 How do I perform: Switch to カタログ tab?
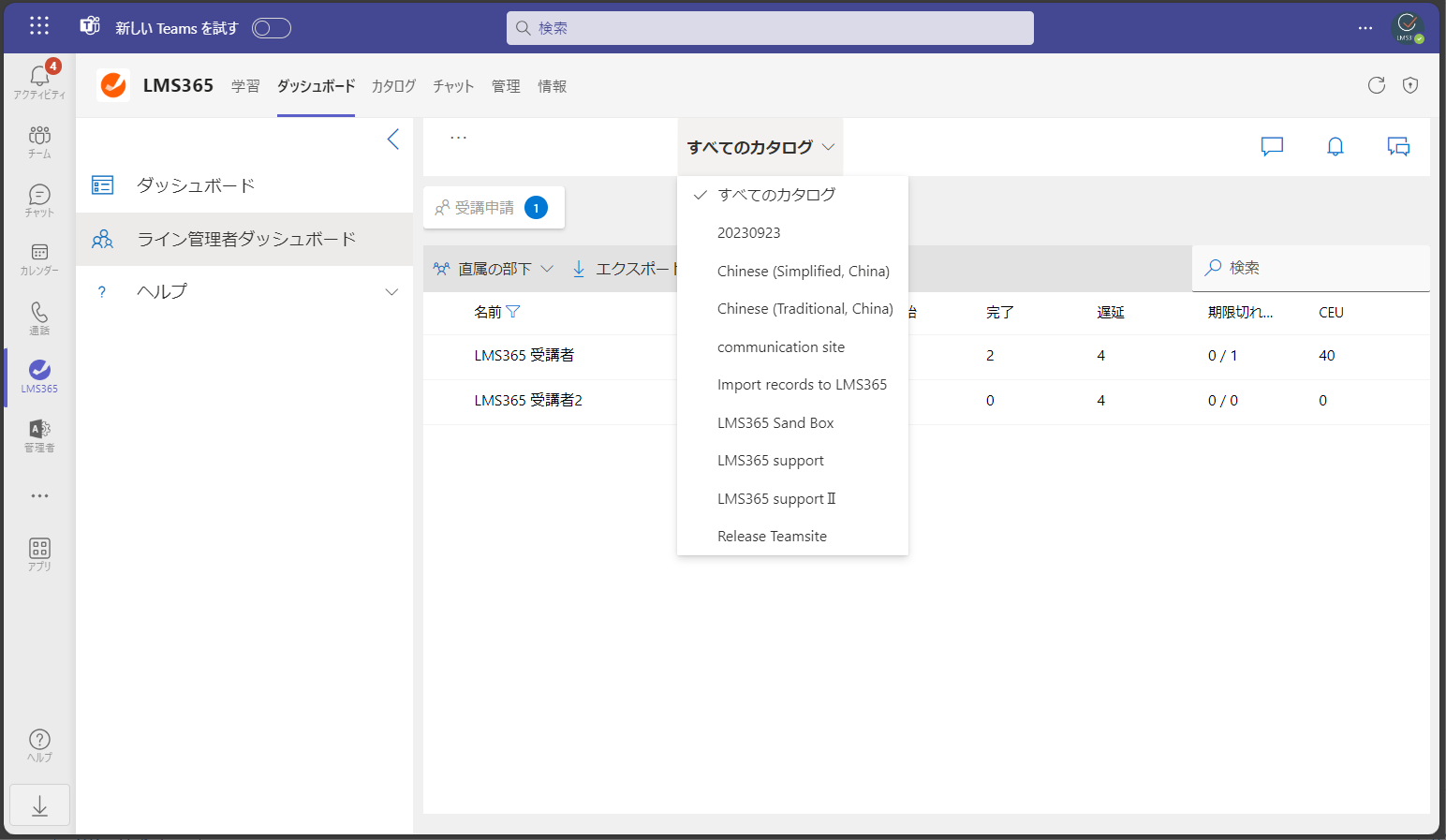tap(393, 86)
